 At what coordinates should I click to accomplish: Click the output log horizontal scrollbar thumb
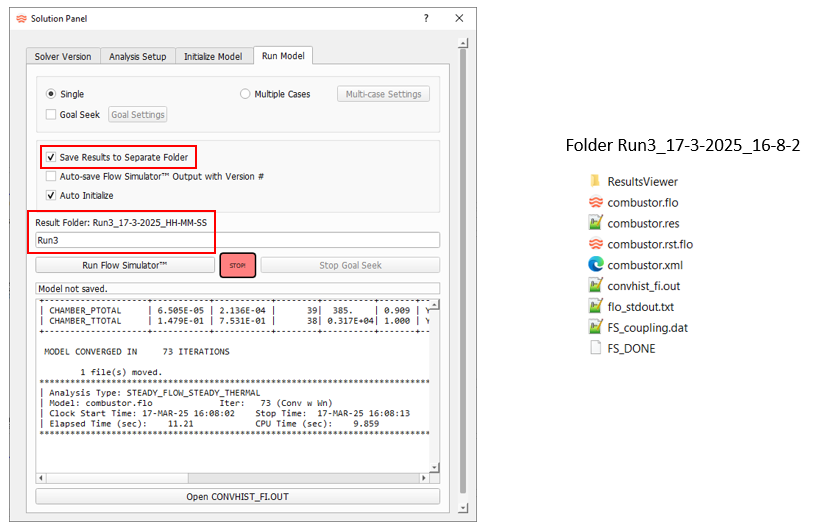117,478
